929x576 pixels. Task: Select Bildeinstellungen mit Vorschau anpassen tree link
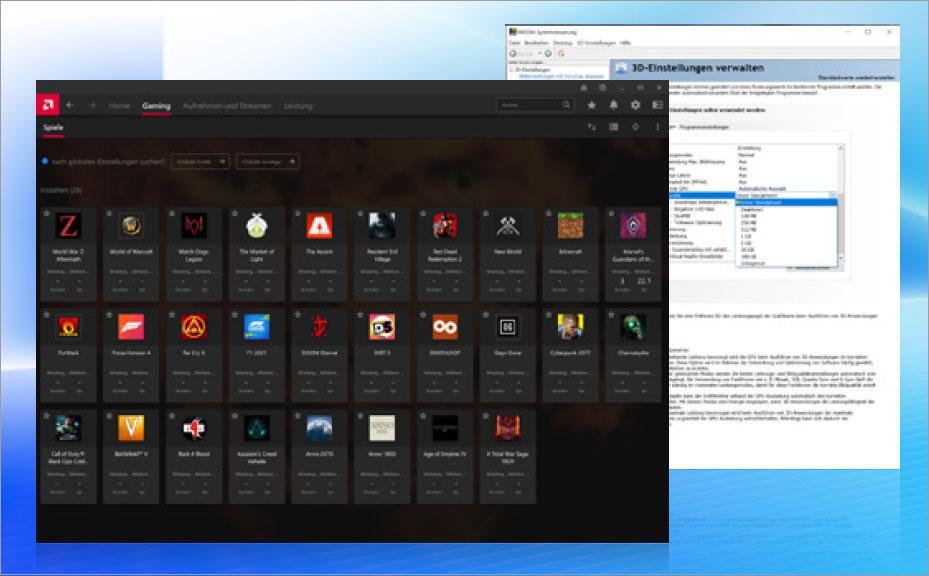click(561, 76)
